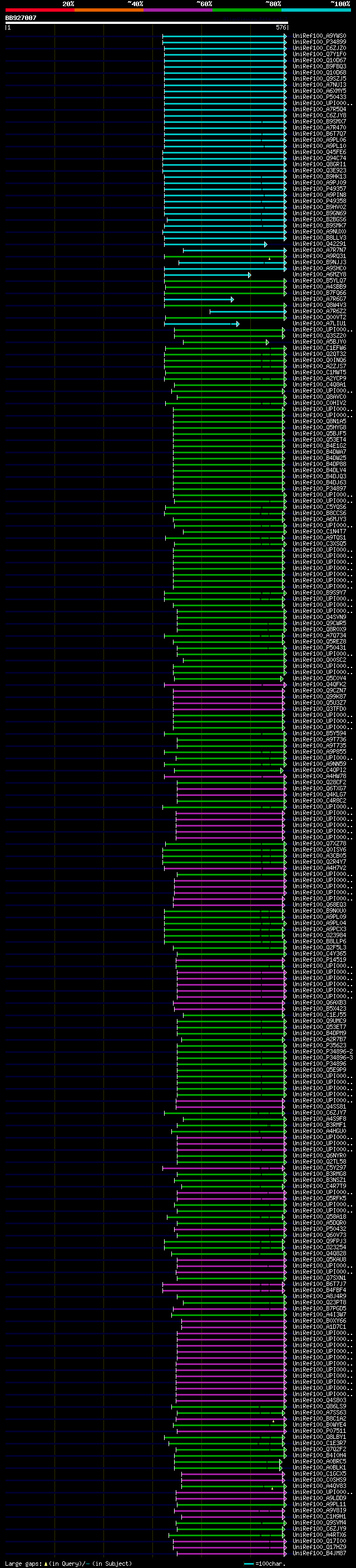Viewport: 356px width, 1568px height.
Task: Select hit UniRef100_B4JM87
Action: point(319,1554)
